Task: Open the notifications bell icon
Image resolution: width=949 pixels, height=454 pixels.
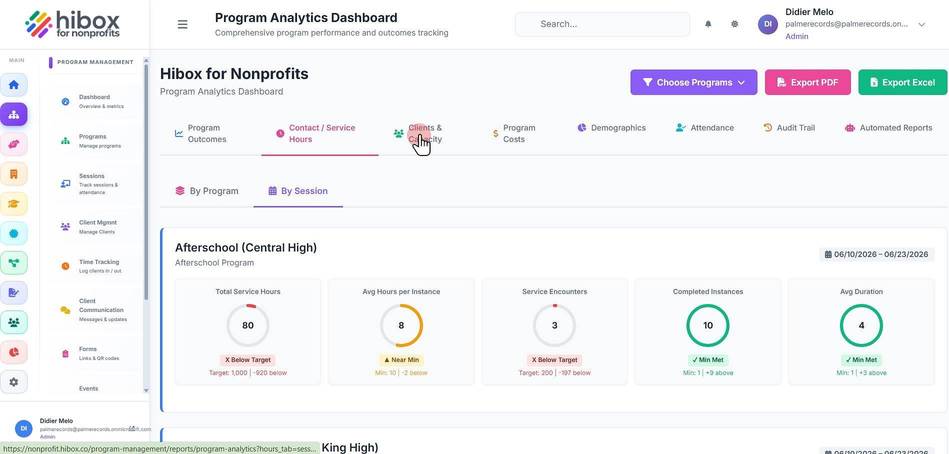Action: [708, 24]
